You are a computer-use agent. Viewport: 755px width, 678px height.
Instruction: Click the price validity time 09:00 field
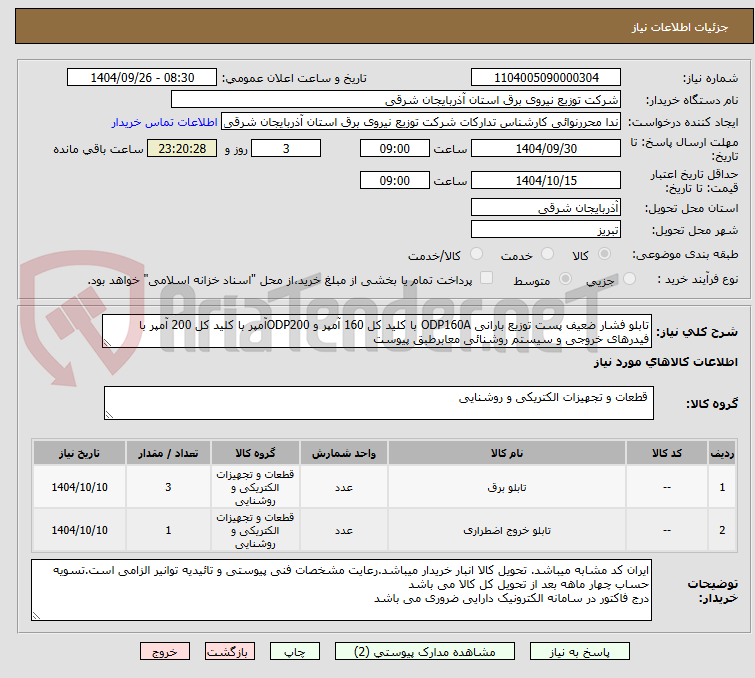[394, 181]
